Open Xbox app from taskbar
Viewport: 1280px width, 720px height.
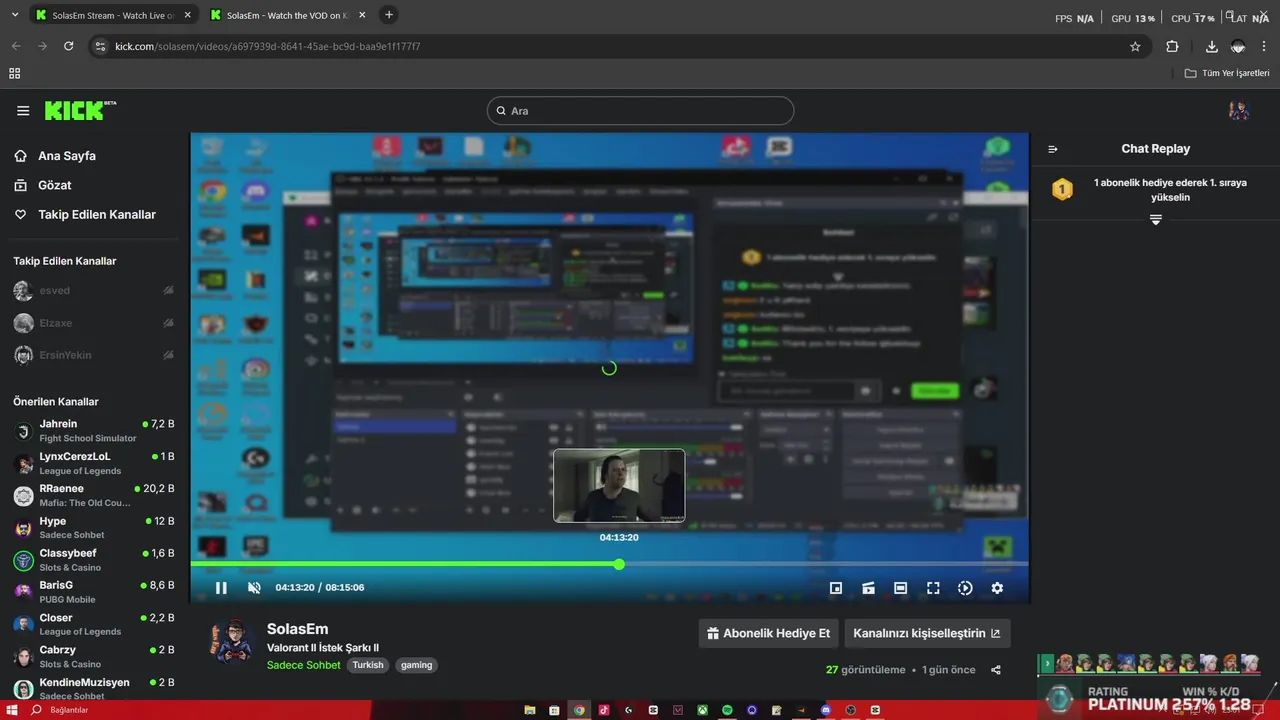pos(702,710)
